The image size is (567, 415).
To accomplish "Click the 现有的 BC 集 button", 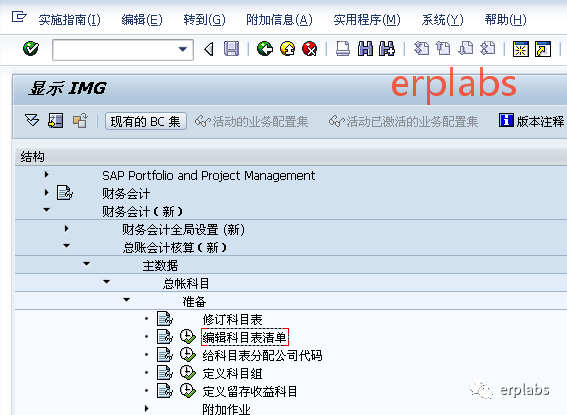I will click(146, 121).
